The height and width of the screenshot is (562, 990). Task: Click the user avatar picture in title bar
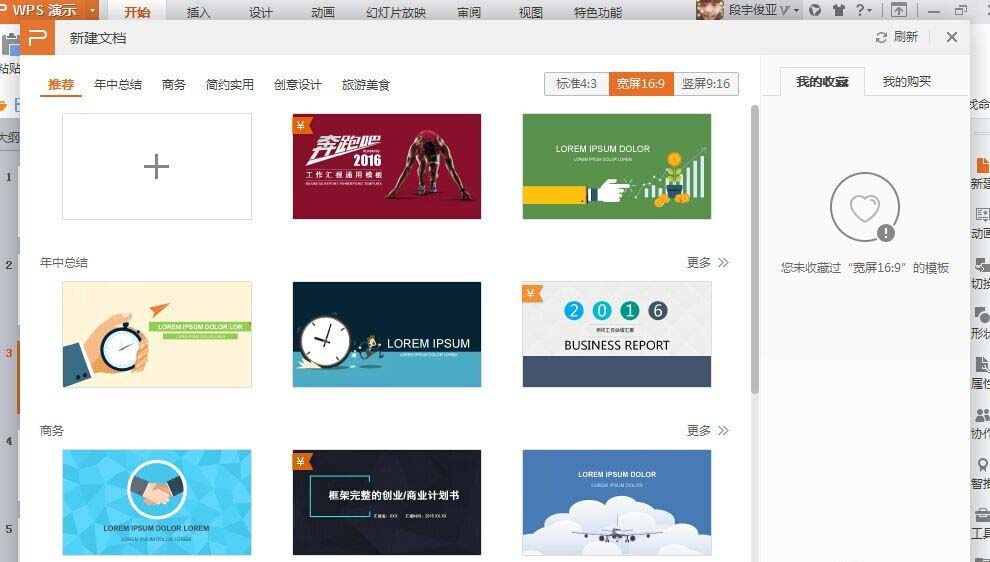click(710, 10)
